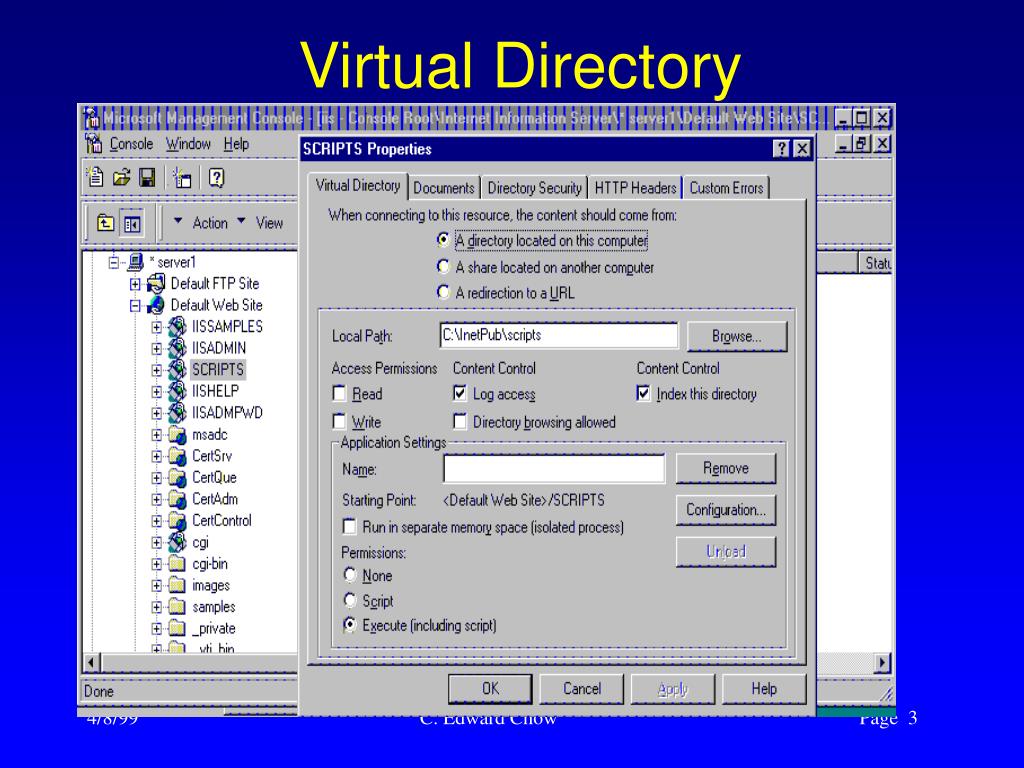
Task: Click the Default Web Site globe icon
Action: click(x=156, y=305)
